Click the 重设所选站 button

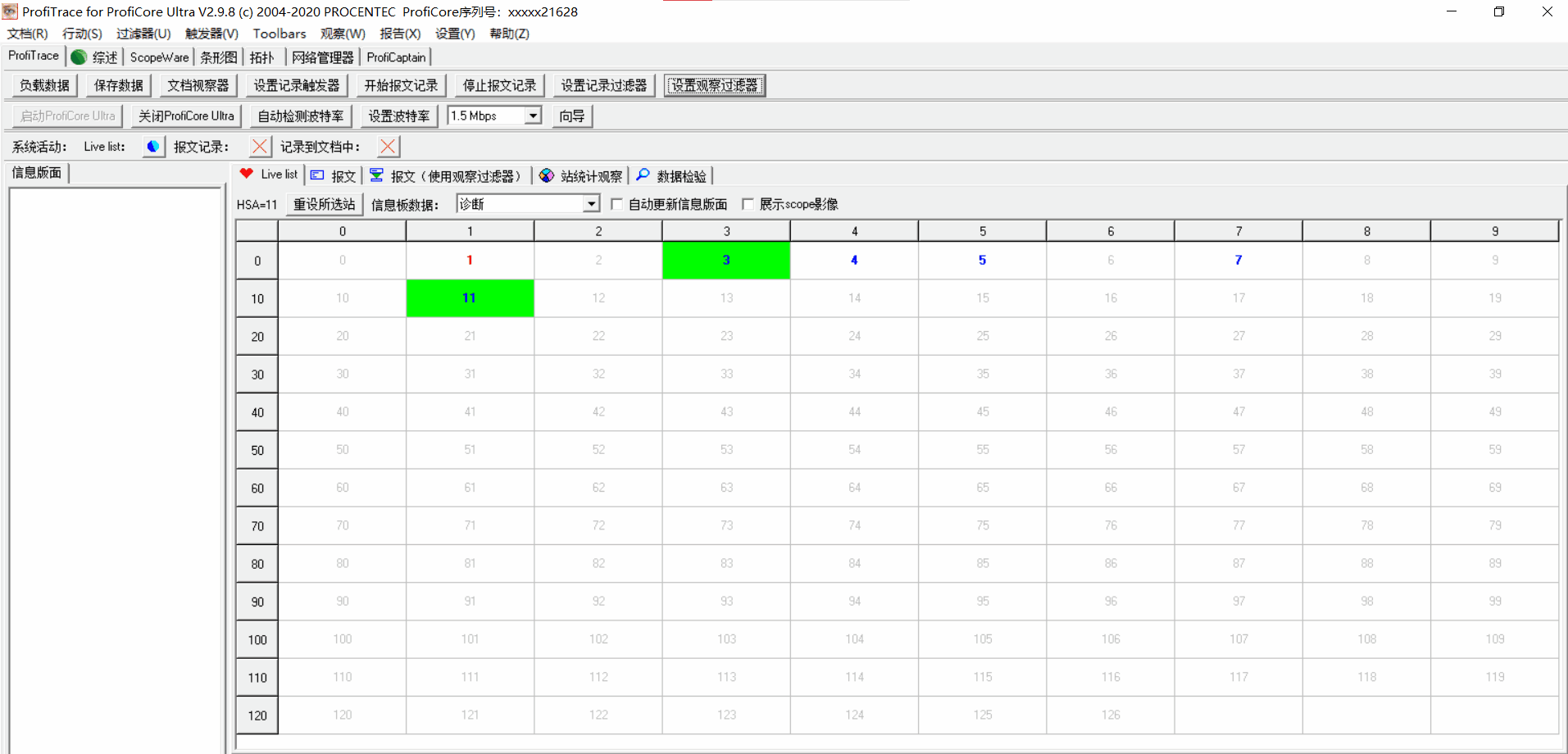(324, 203)
